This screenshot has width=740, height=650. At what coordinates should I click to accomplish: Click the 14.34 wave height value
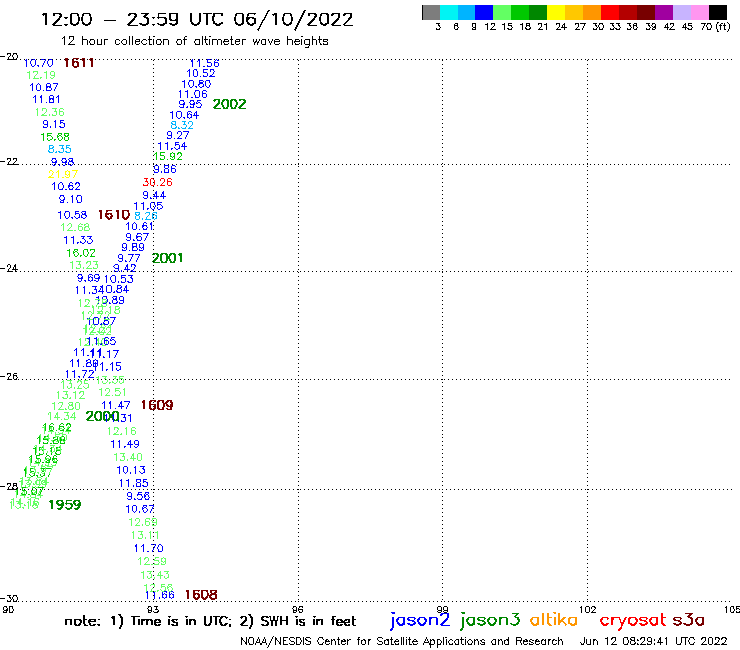click(x=62, y=416)
